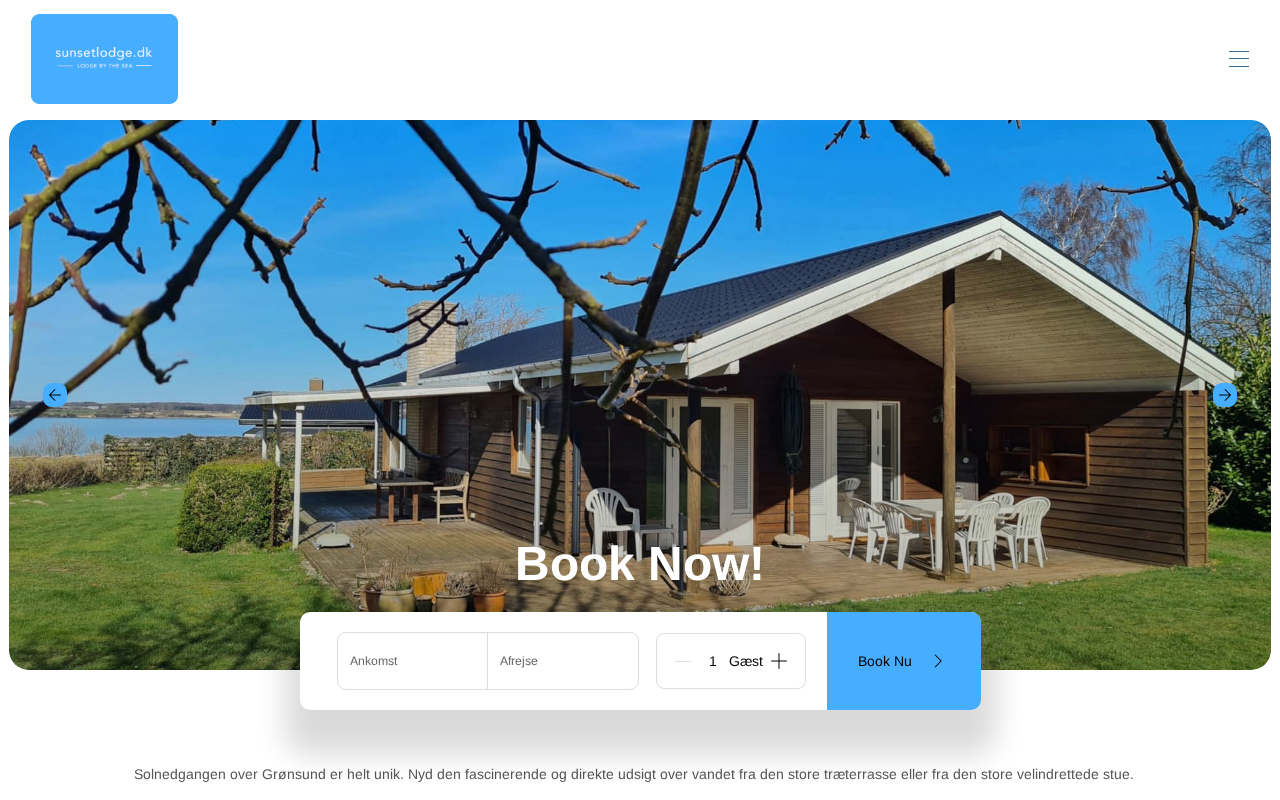Click the Grønsund sunset description paragraph
This screenshot has height=800, width=1280.
[634, 774]
